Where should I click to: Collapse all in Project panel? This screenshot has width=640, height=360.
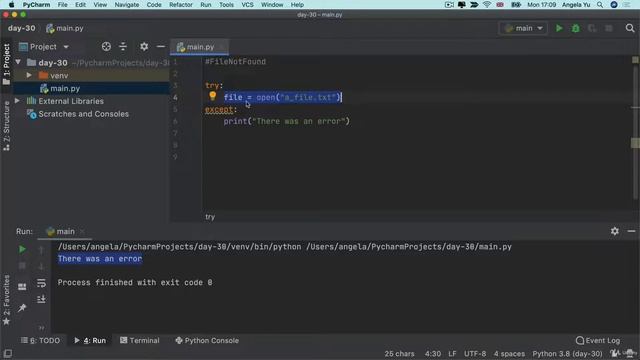tap(123, 47)
